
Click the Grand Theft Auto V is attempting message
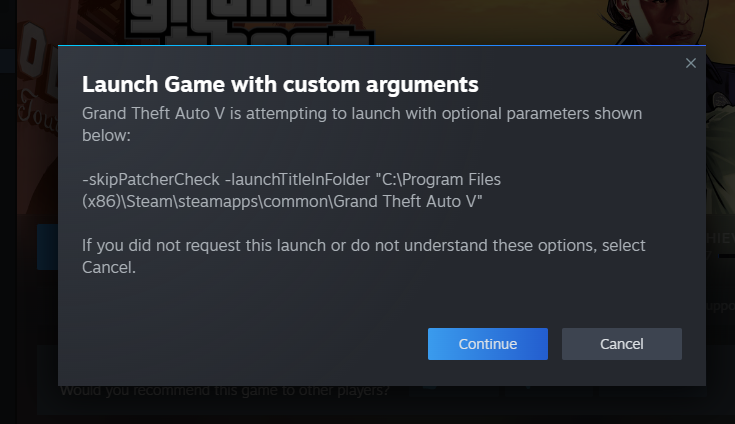(362, 124)
